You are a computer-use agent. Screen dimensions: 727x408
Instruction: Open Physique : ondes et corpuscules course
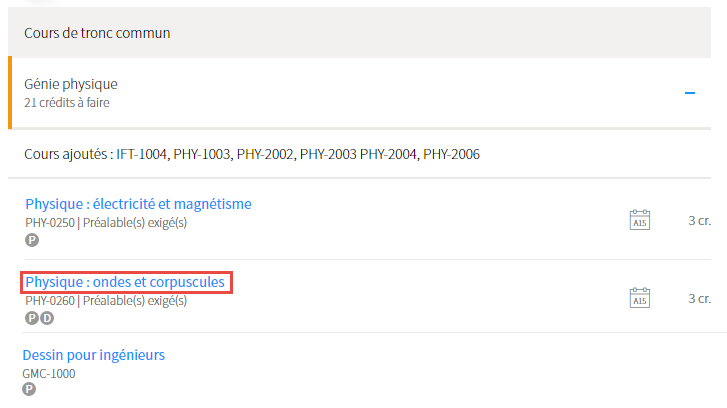coord(125,282)
